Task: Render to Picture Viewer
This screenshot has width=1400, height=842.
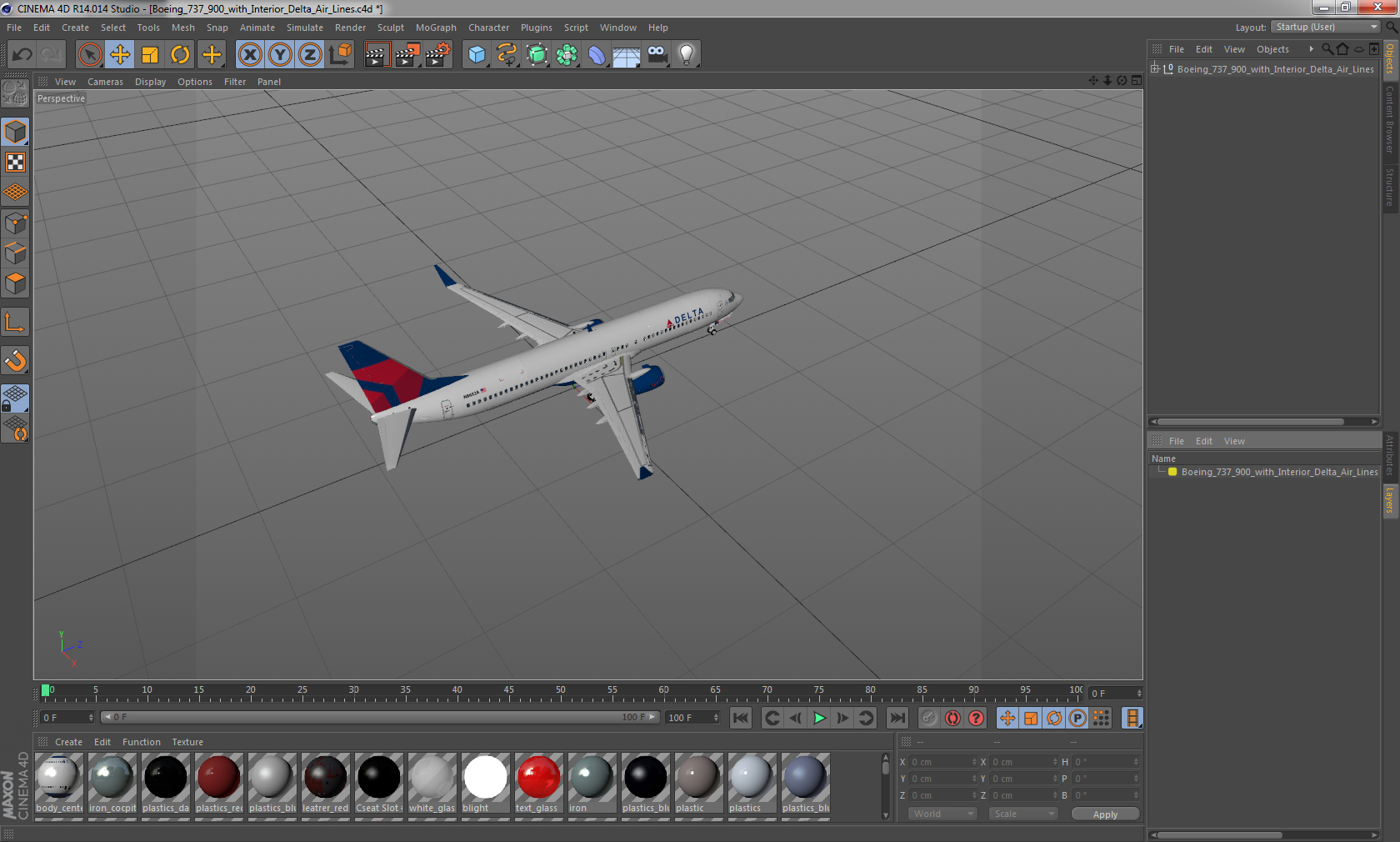Action: pos(407,55)
